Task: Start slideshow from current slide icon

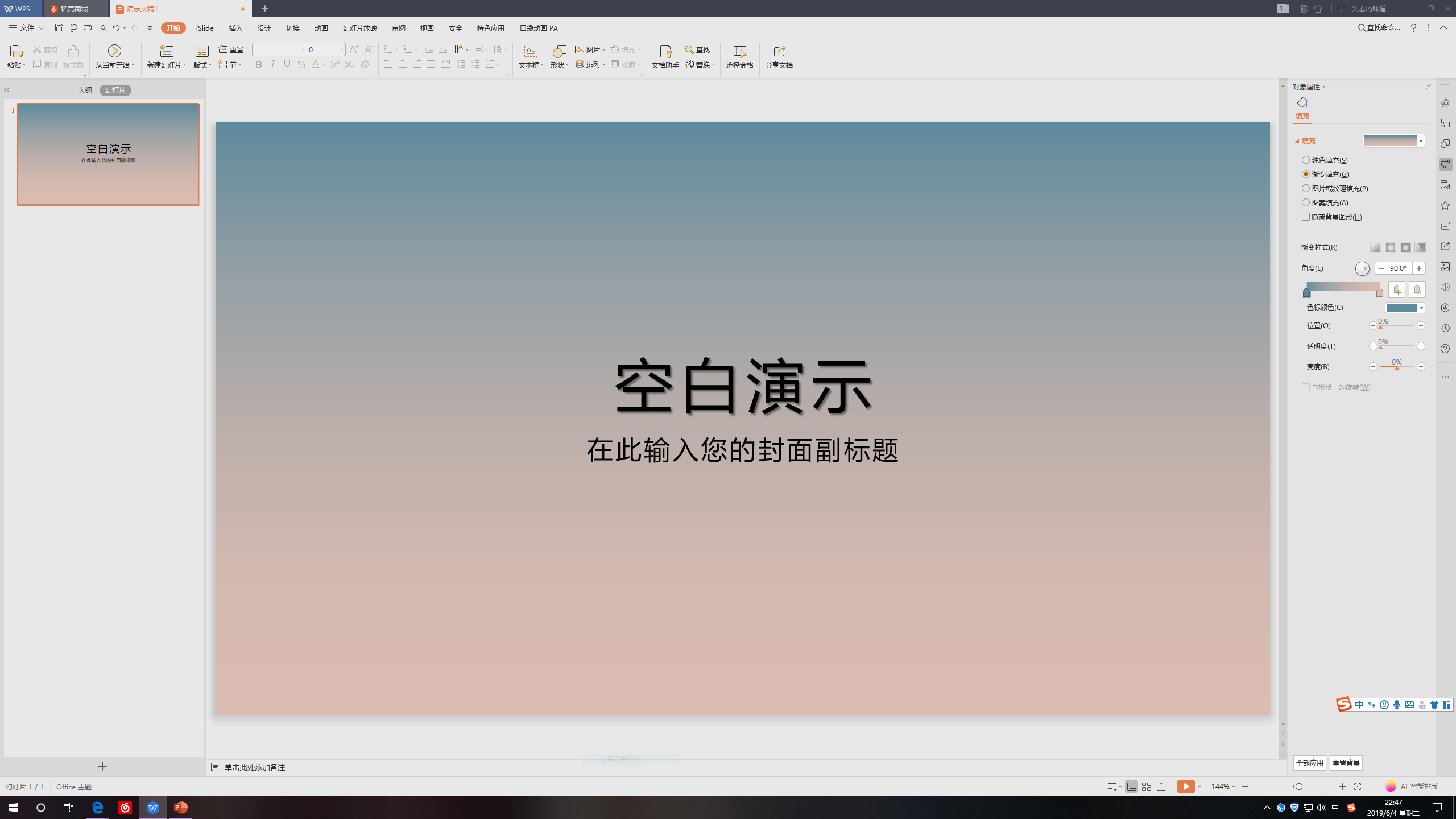Action: 114,51
